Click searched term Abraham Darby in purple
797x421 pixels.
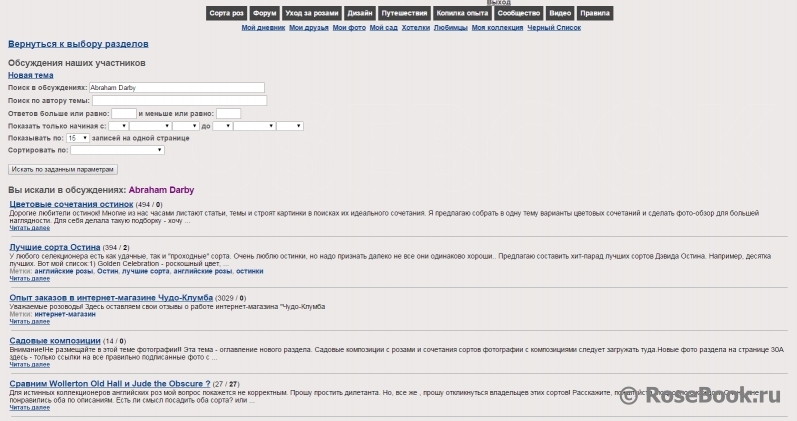161,190
